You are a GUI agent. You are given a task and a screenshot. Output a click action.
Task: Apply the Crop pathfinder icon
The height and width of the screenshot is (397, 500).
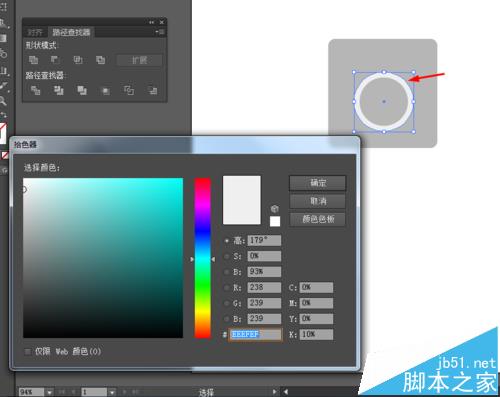(x=105, y=90)
